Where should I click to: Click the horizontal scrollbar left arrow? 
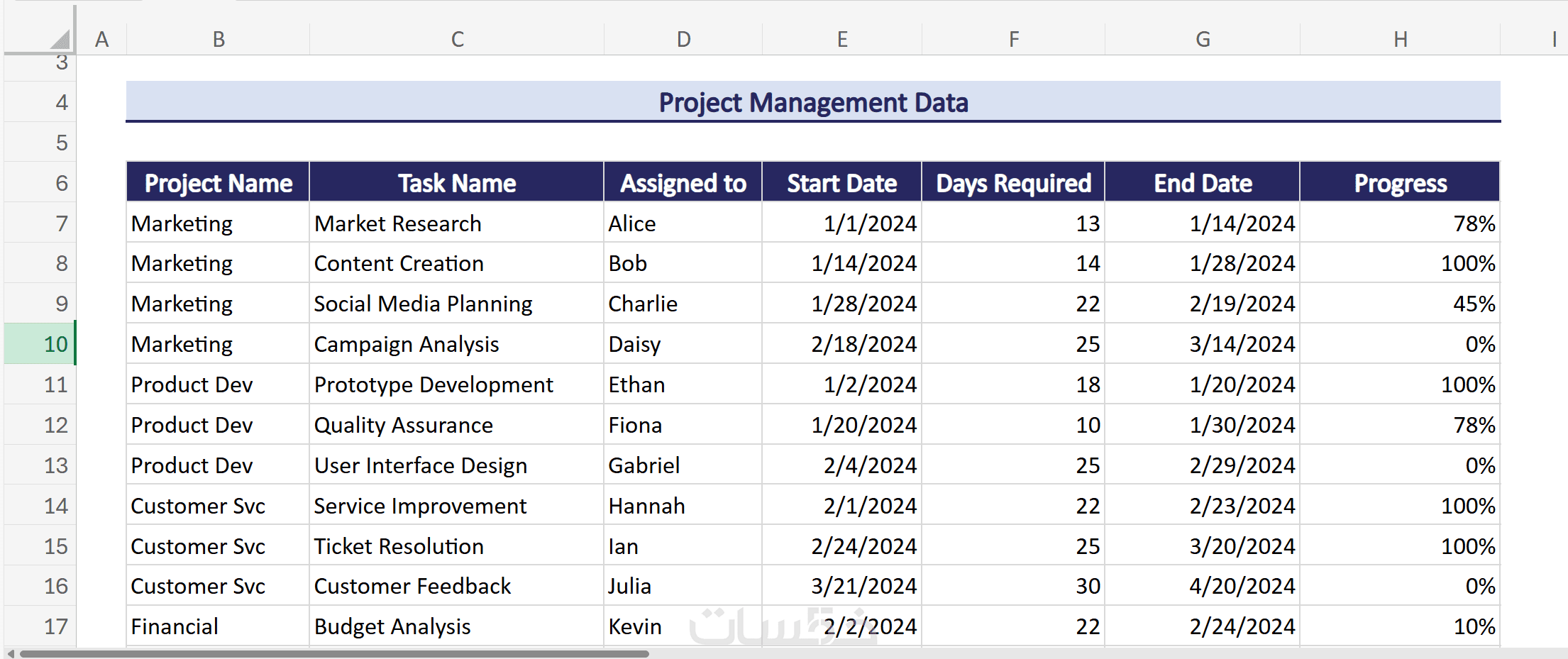point(10,653)
